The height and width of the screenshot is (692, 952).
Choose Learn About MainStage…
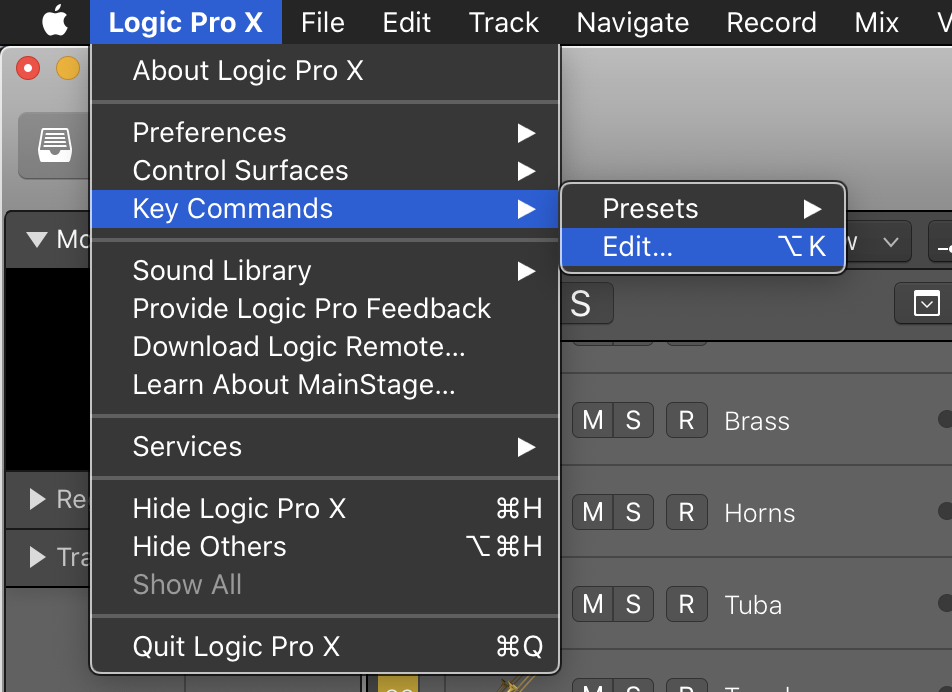click(325, 385)
